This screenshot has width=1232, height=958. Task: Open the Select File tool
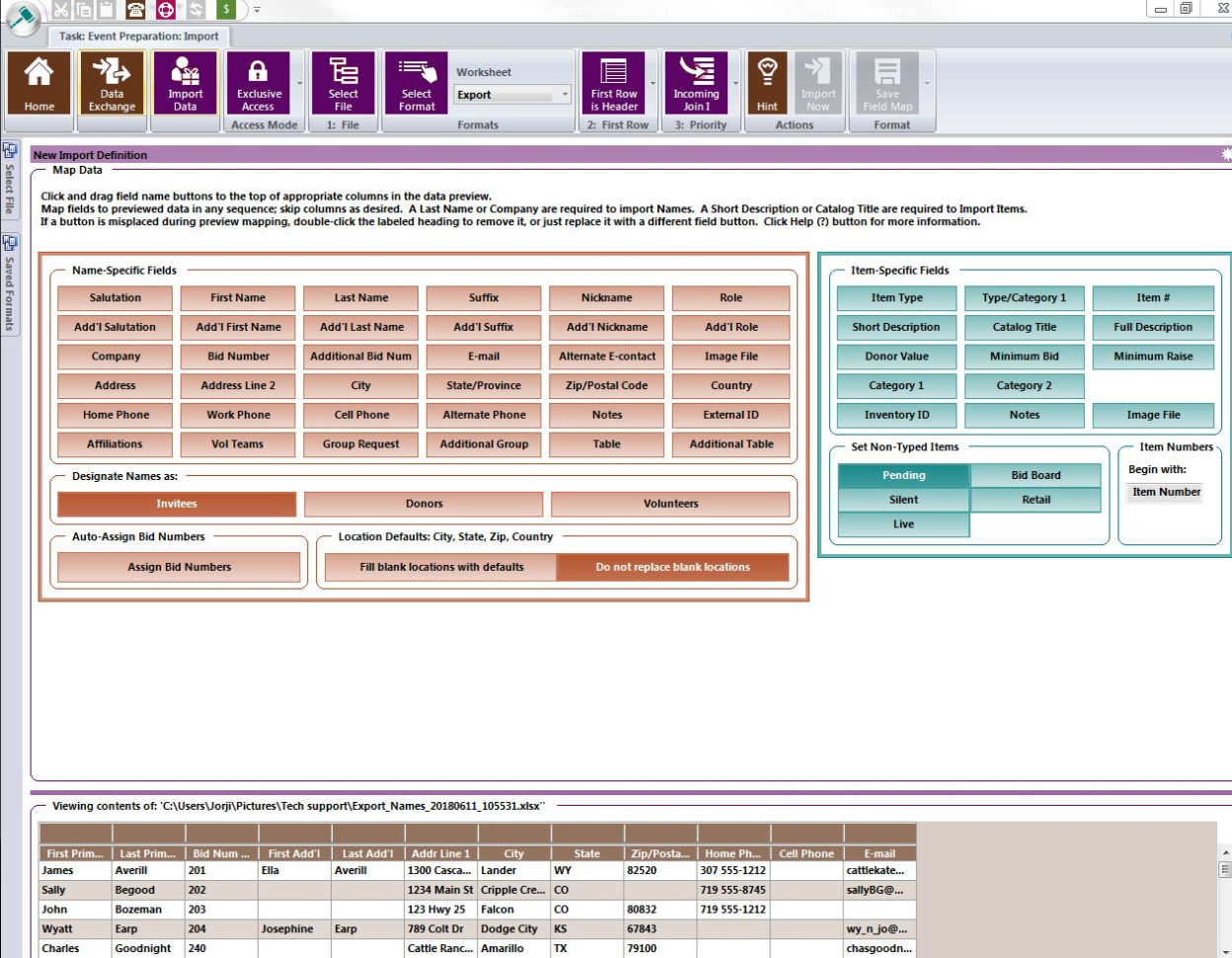click(x=343, y=84)
